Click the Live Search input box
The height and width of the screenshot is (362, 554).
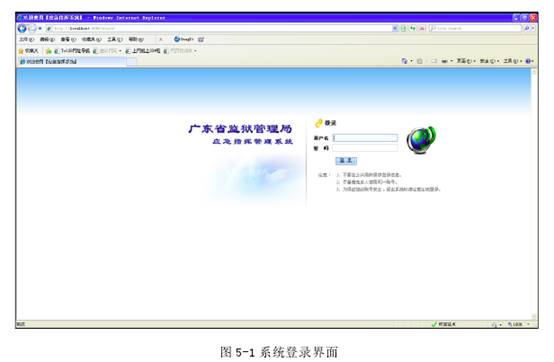click(x=476, y=28)
